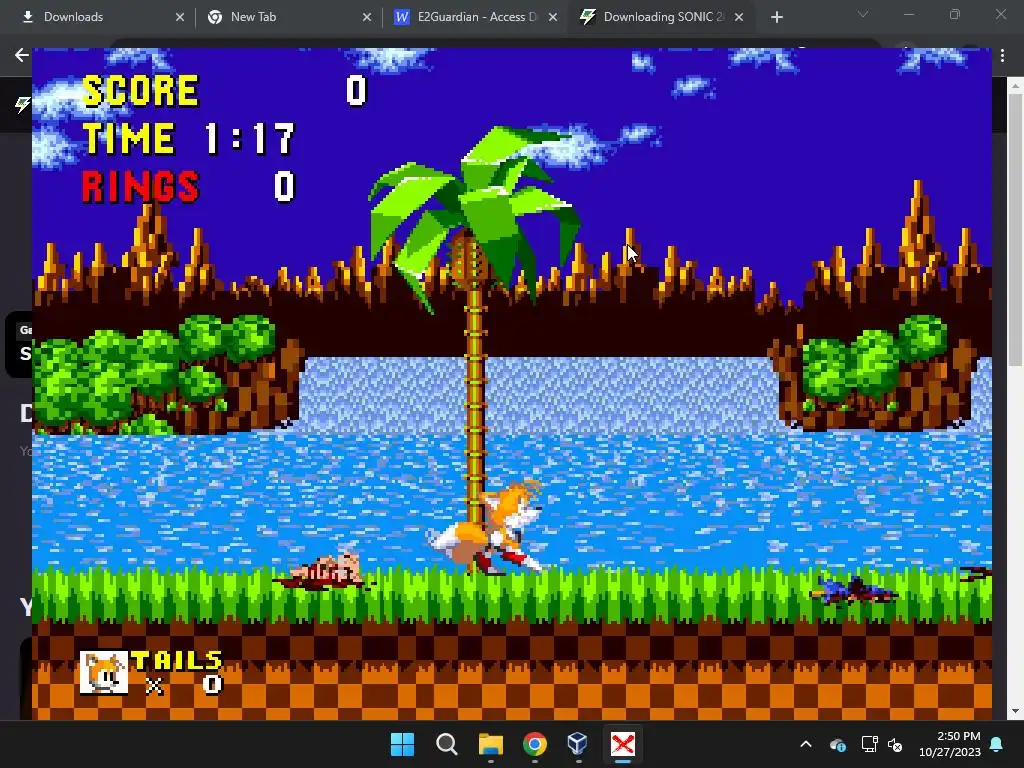Switch to the New Tab tab
Screen dimensions: 1024x768
[x=285, y=17]
